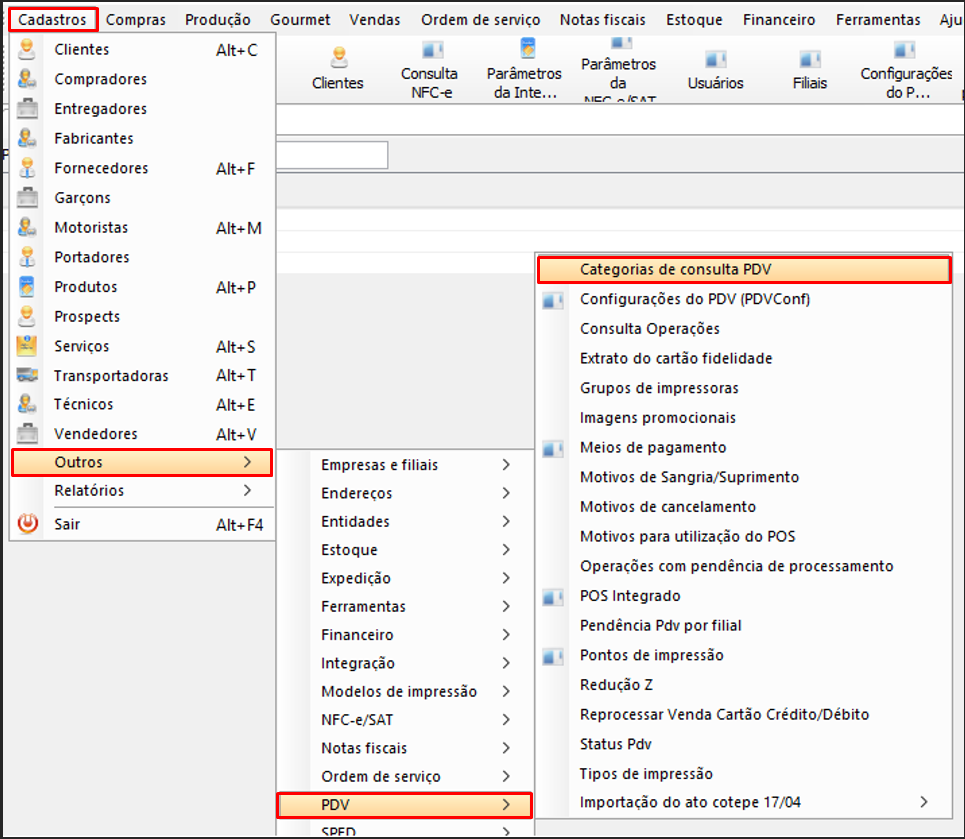
Task: Click the Consulta NFC-e toolbar icon
Action: [432, 50]
